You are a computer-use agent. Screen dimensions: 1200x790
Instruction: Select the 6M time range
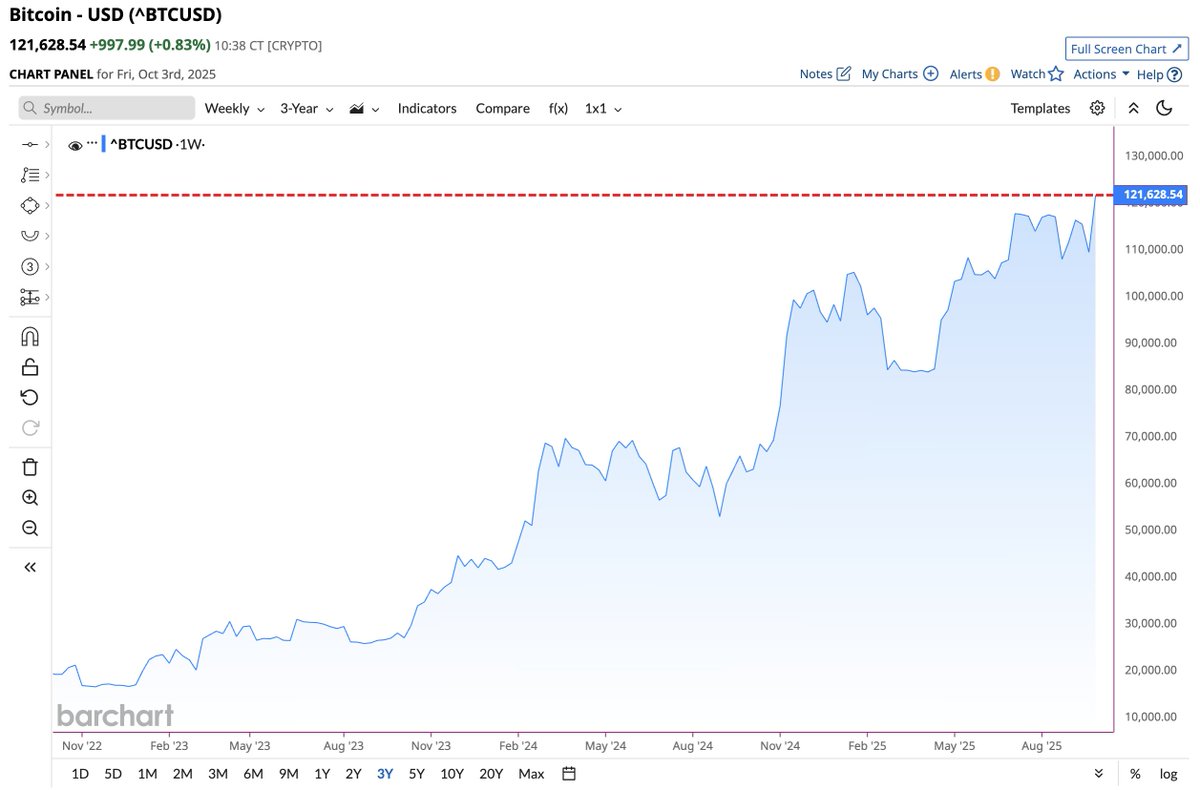(253, 773)
